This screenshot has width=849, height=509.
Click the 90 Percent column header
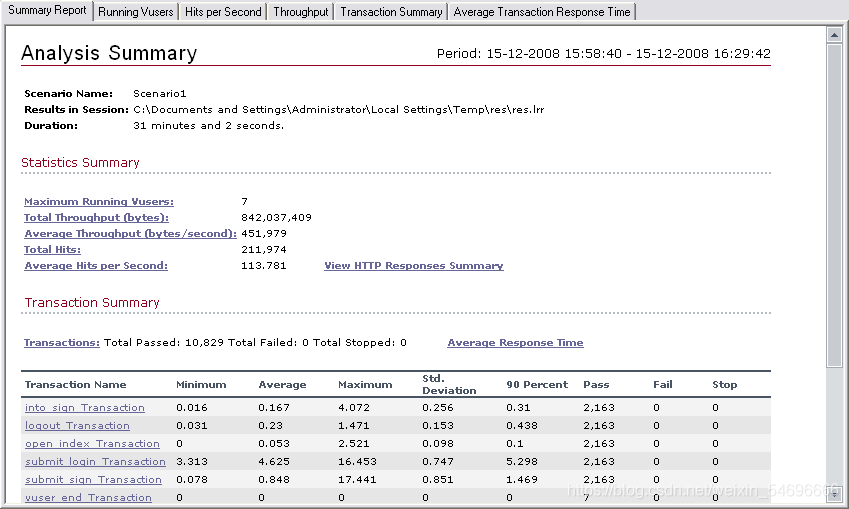[x=537, y=384]
